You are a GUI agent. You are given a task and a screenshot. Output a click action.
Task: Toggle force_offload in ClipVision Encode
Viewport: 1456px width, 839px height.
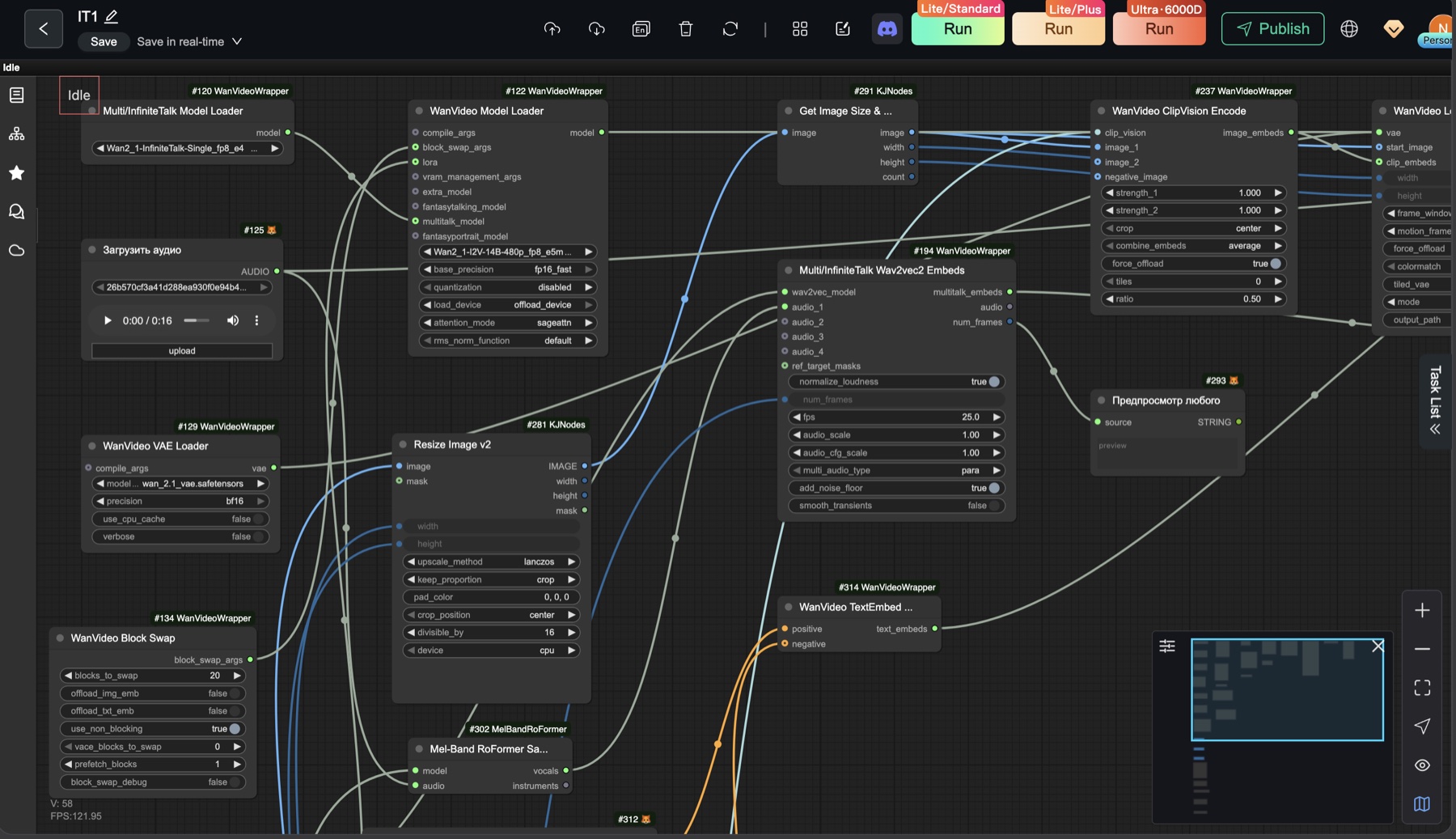[x=1193, y=264]
